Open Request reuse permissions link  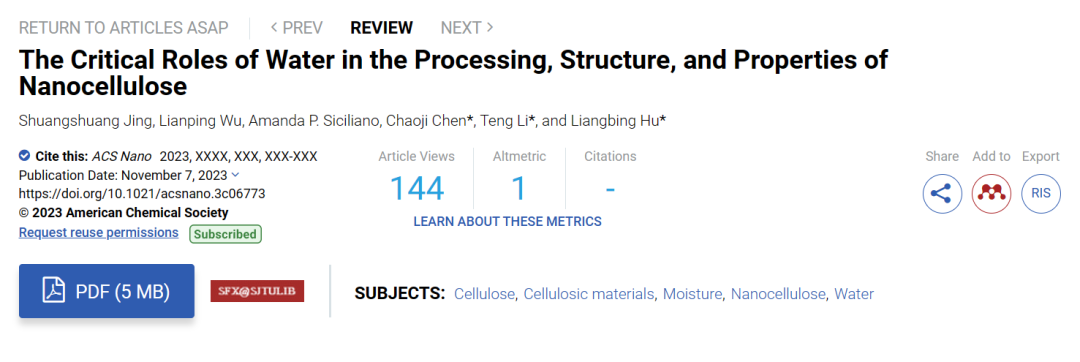98,233
